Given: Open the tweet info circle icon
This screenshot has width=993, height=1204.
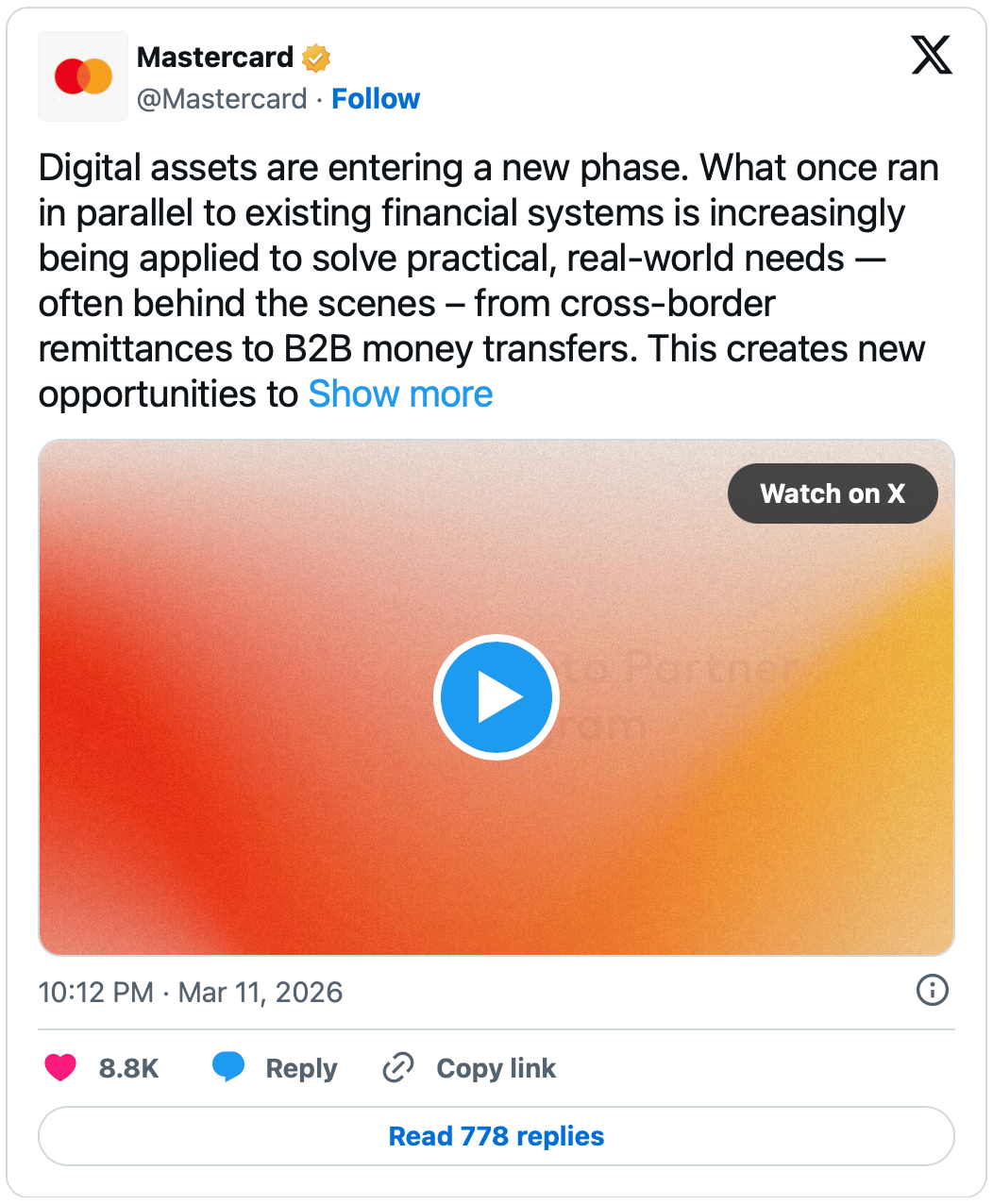Looking at the screenshot, I should (932, 990).
